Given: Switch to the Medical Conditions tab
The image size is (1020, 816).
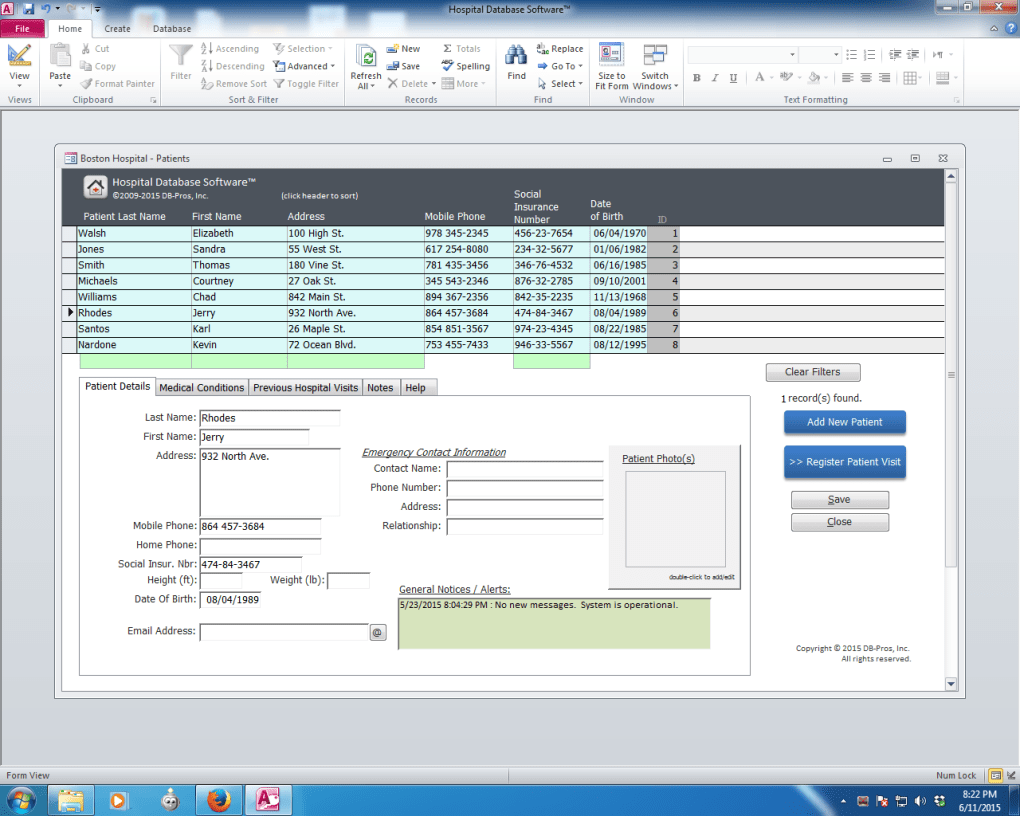Looking at the screenshot, I should [x=201, y=387].
